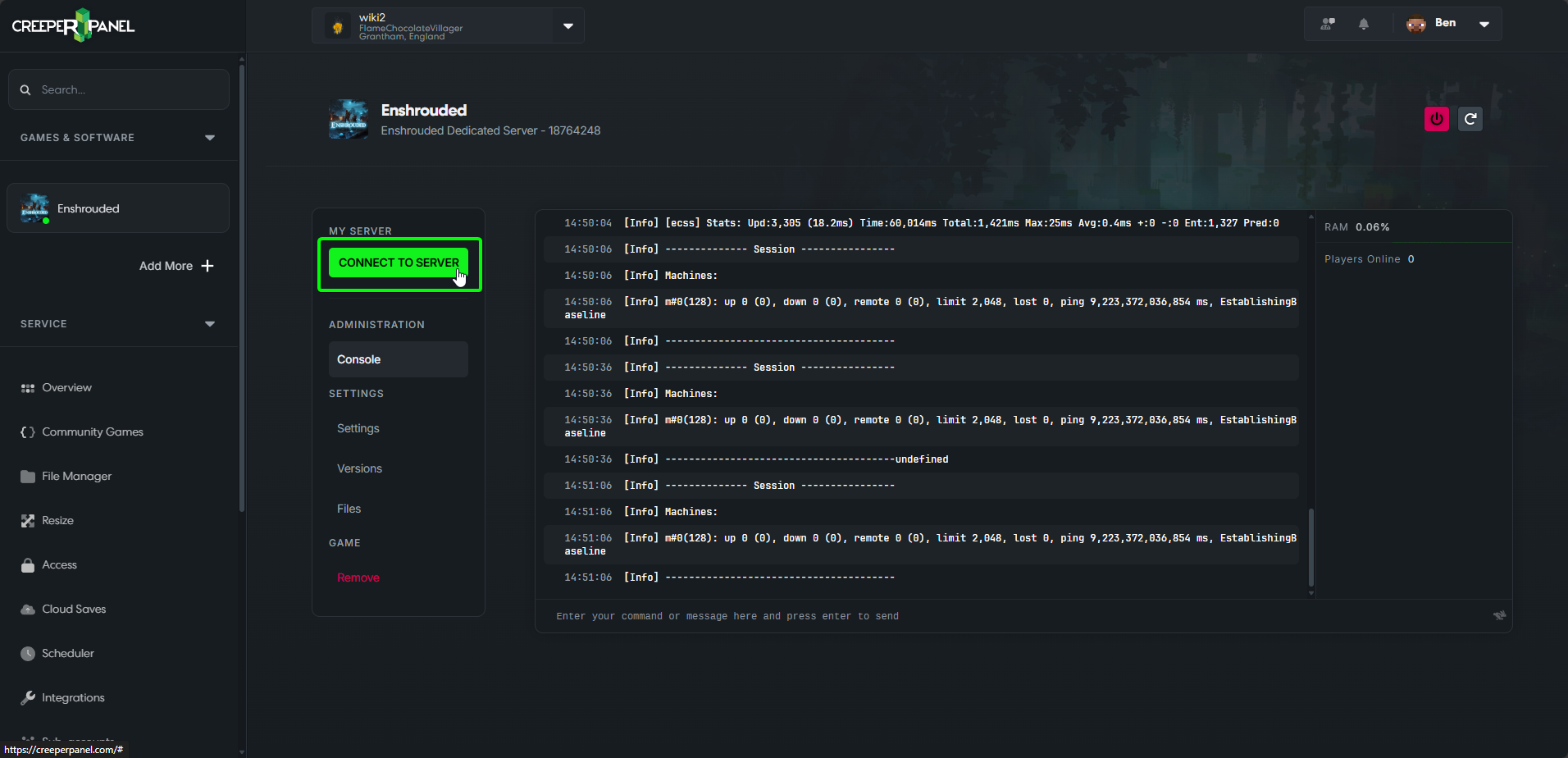Open Community Games

pos(93,432)
